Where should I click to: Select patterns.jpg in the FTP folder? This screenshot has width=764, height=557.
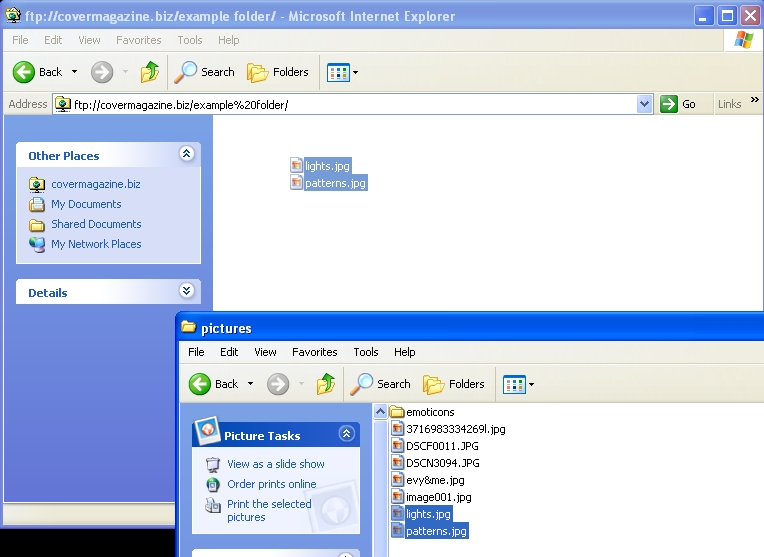335,183
